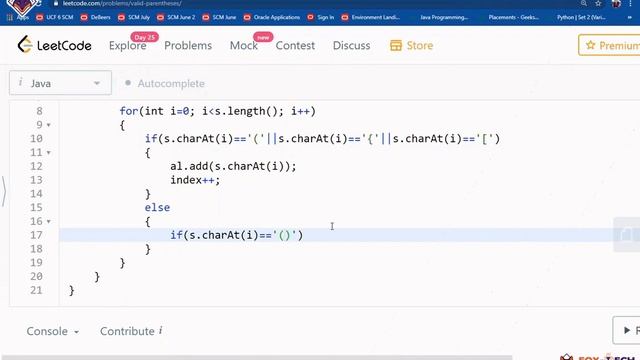Click the language info icon beside Java
This screenshot has height=360, width=640.
tap(20, 83)
